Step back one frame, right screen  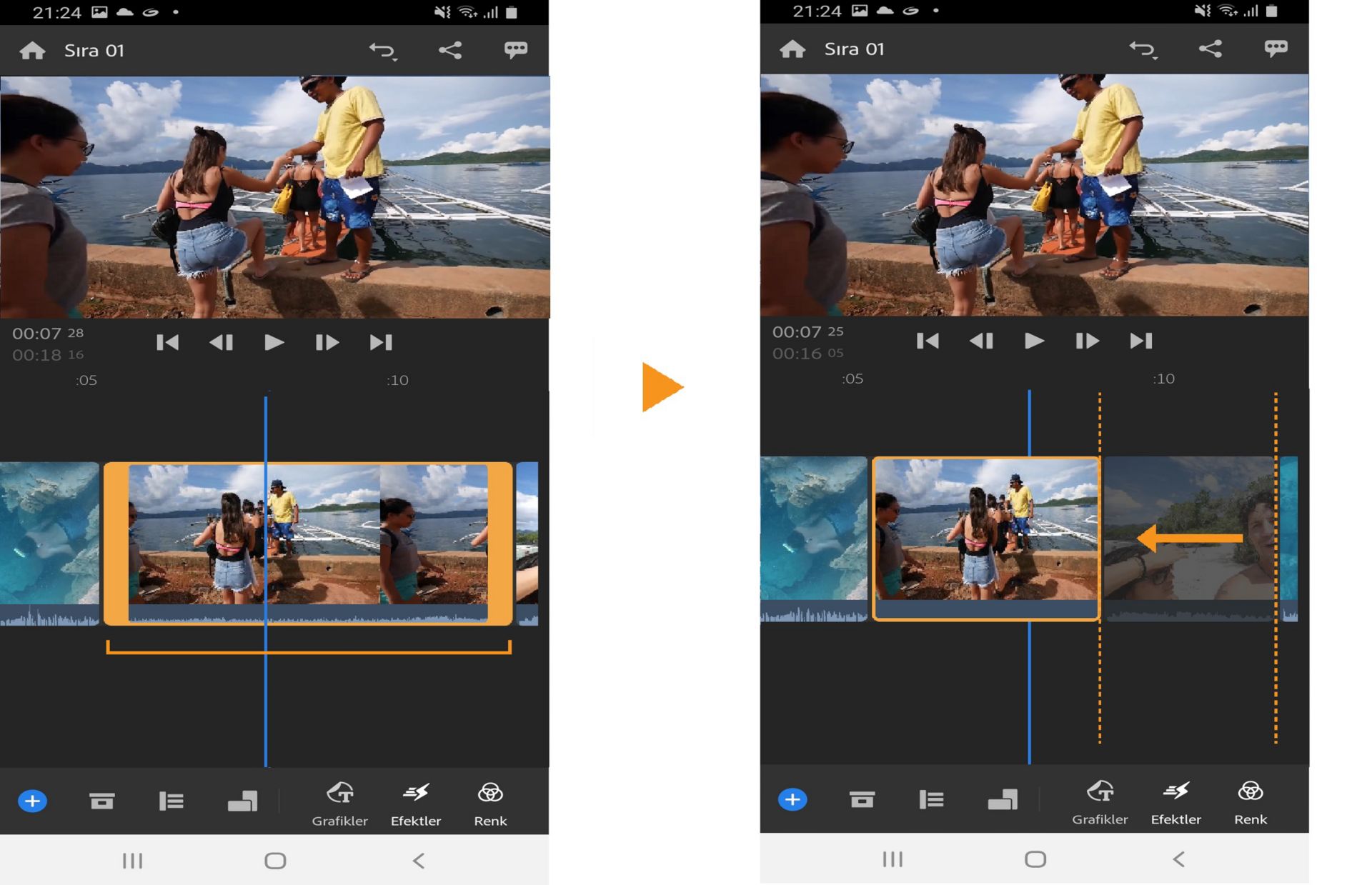pyautogui.click(x=981, y=341)
